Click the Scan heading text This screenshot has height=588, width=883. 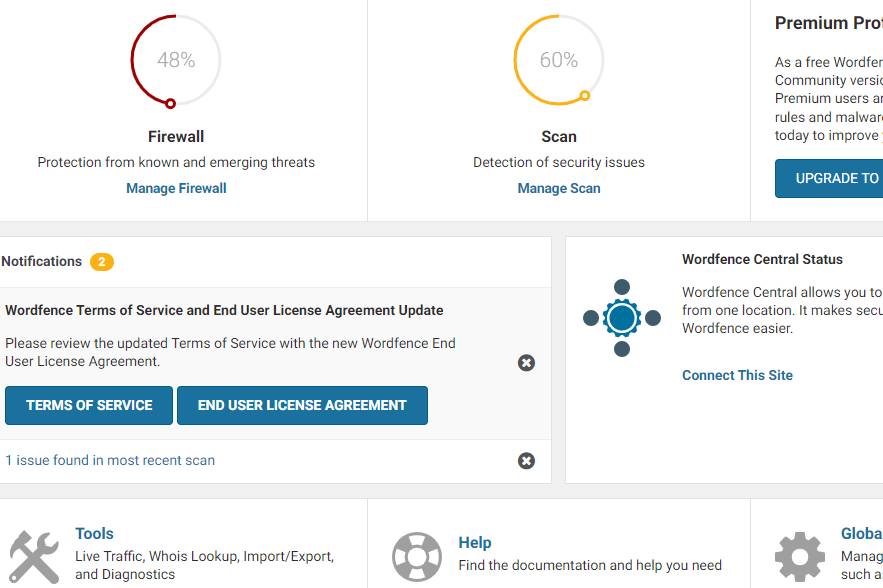559,136
